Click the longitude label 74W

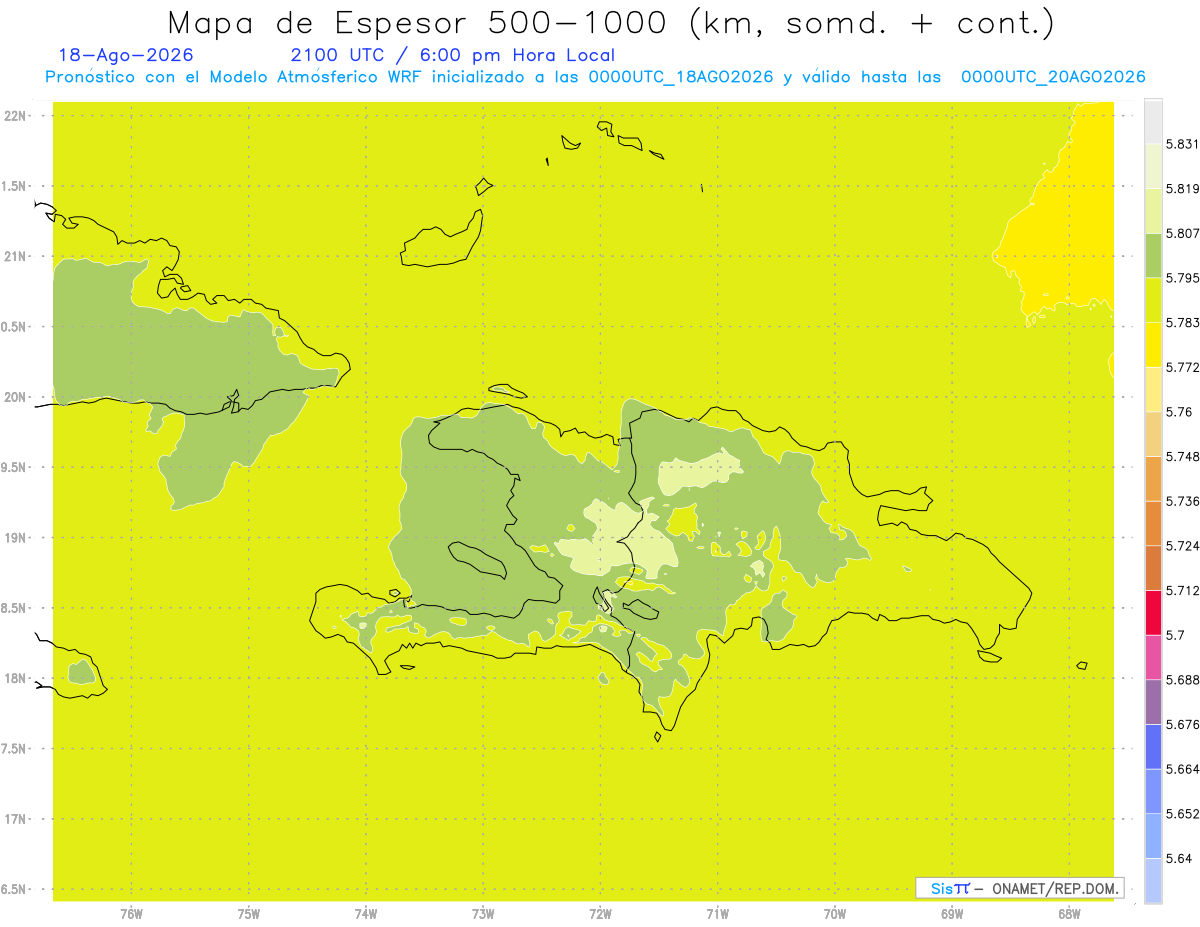pos(366,914)
